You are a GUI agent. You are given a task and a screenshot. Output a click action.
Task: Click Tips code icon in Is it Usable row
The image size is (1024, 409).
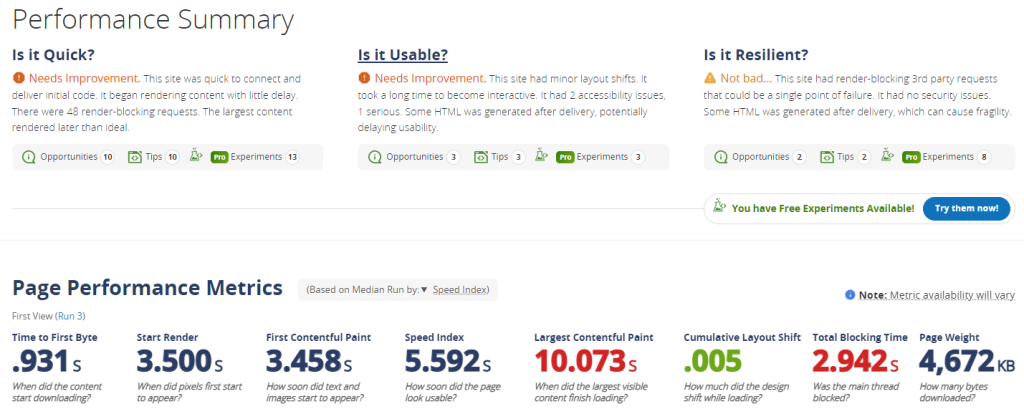pos(480,157)
